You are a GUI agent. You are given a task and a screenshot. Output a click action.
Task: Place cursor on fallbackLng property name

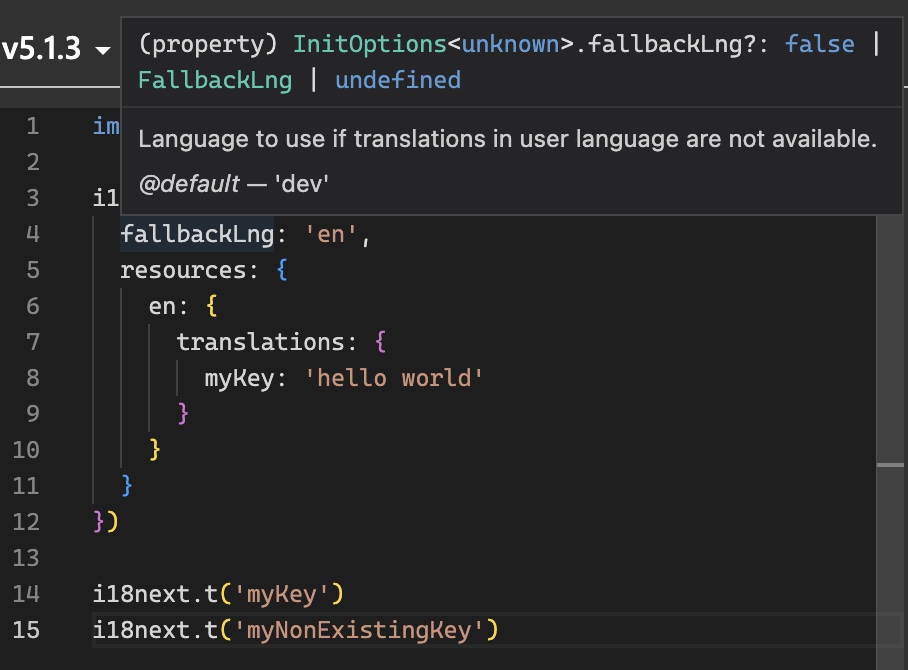pos(196,234)
